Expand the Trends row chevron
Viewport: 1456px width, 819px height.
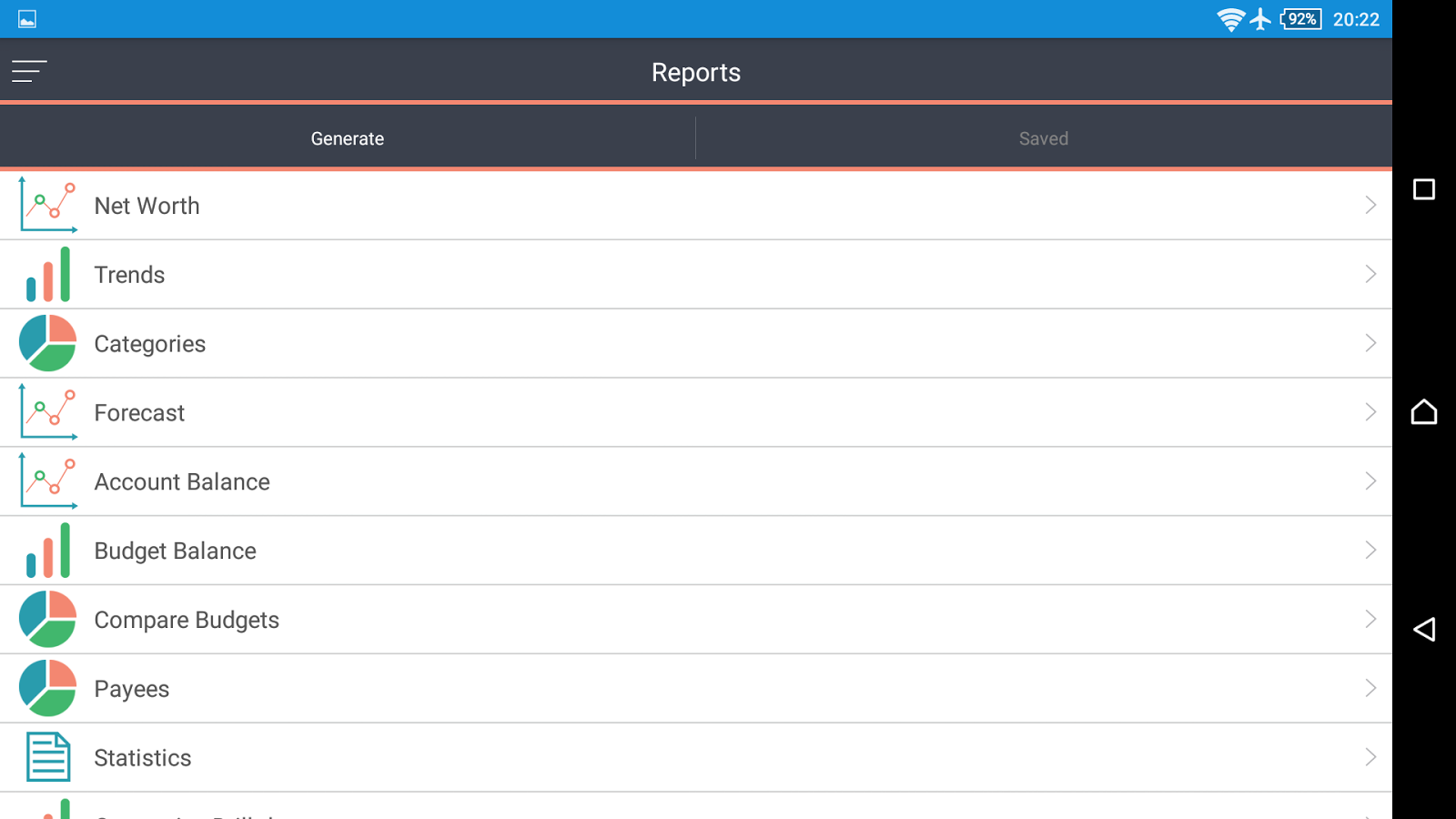point(1370,275)
